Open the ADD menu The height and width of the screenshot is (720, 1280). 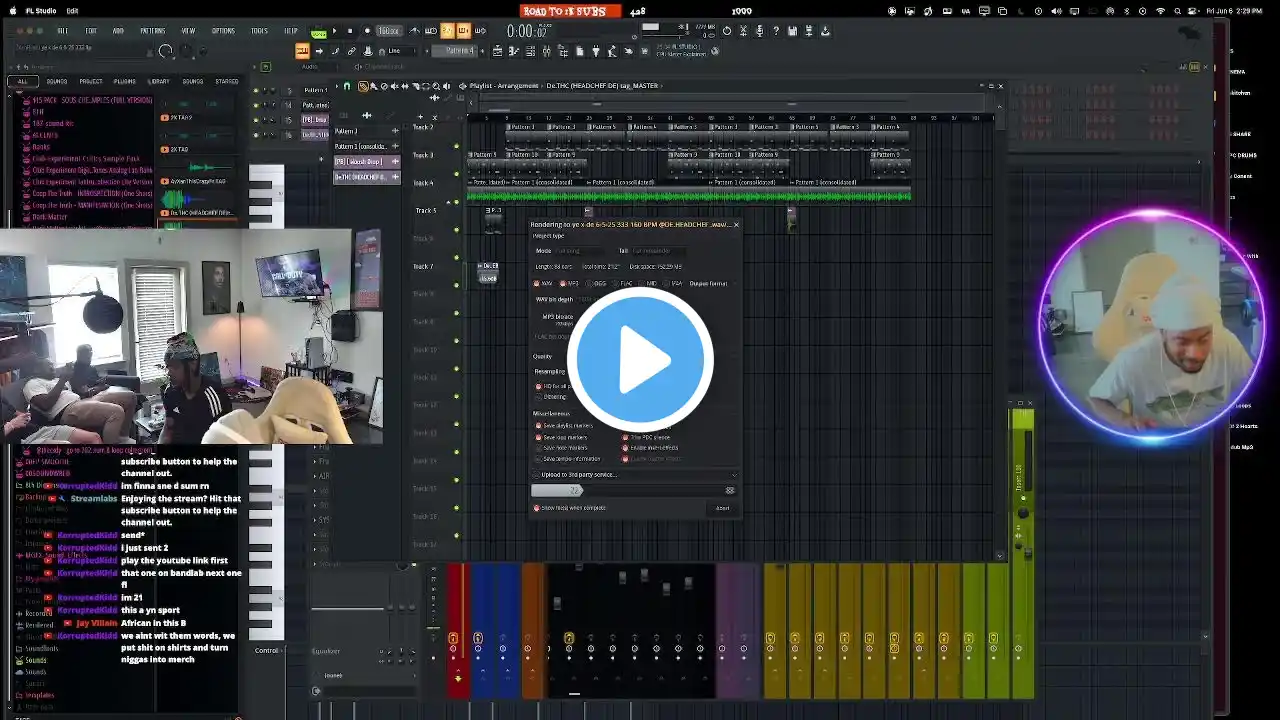[118, 31]
